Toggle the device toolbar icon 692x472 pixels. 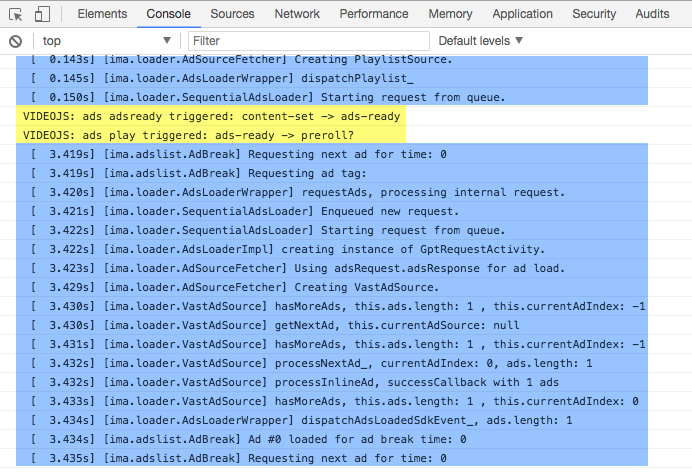[x=42, y=14]
